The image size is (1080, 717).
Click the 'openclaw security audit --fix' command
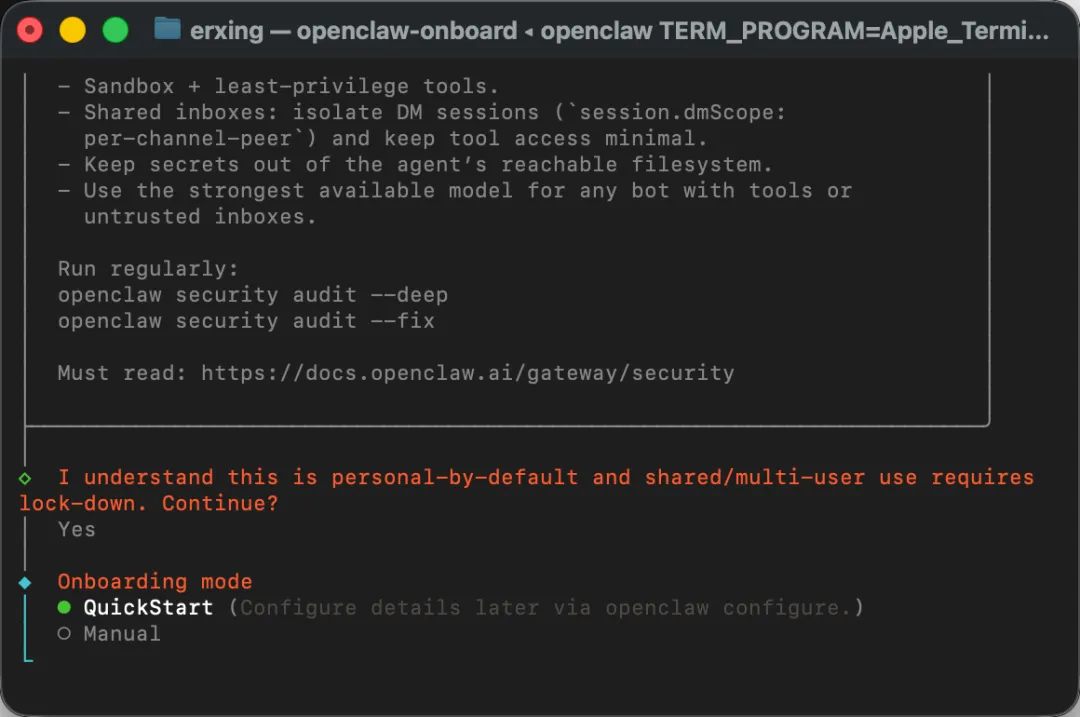point(246,321)
